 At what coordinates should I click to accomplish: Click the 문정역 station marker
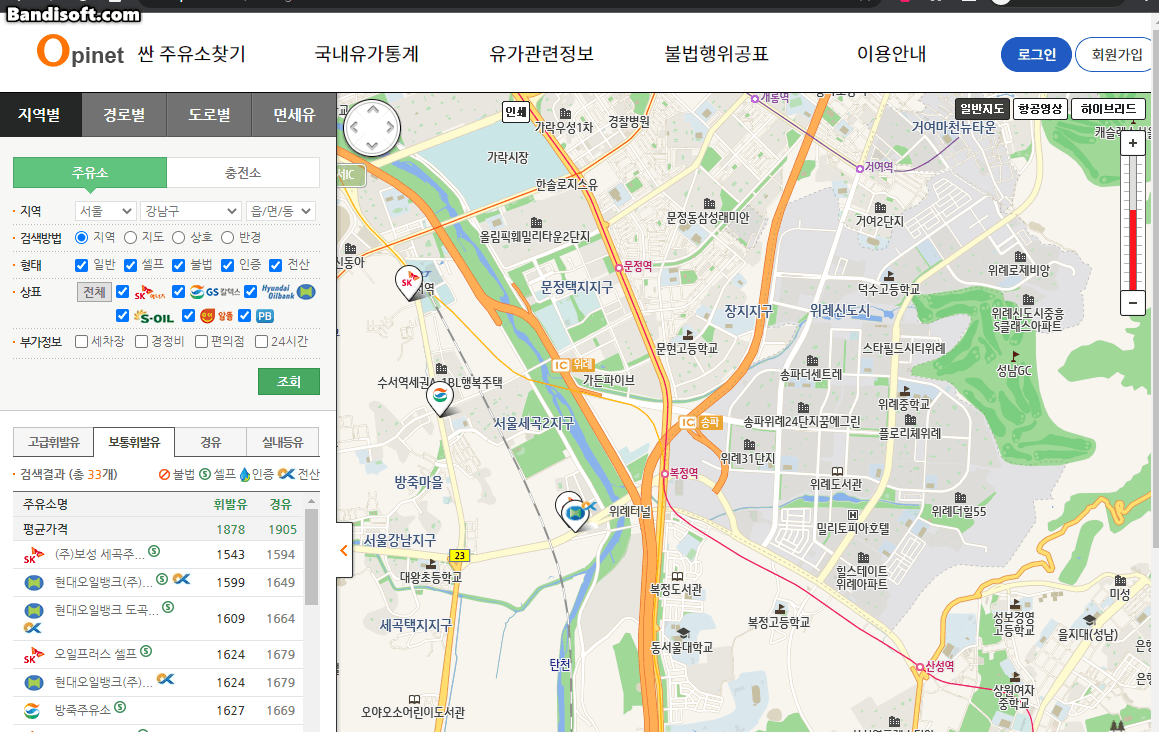[619, 268]
